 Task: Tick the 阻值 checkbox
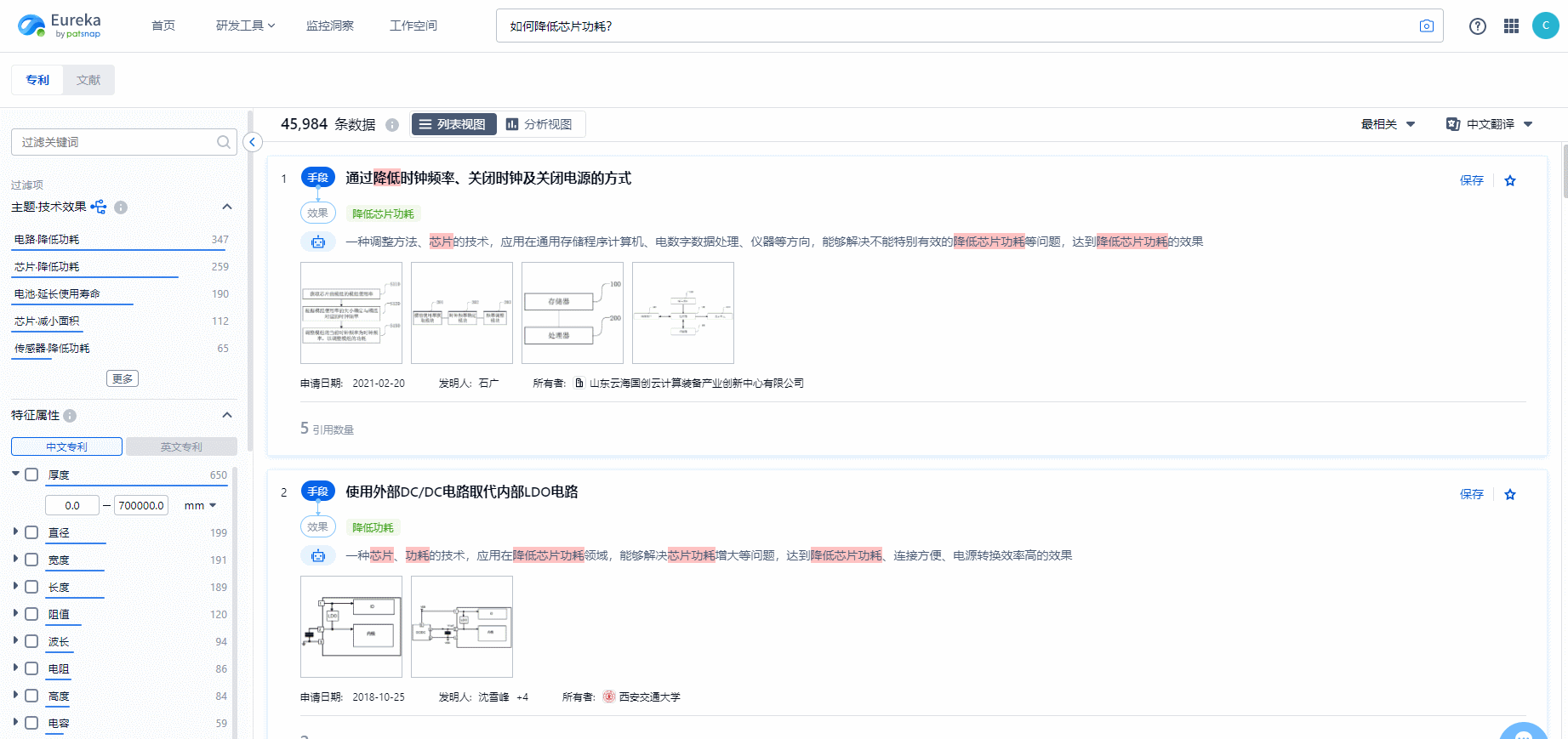[x=31, y=614]
